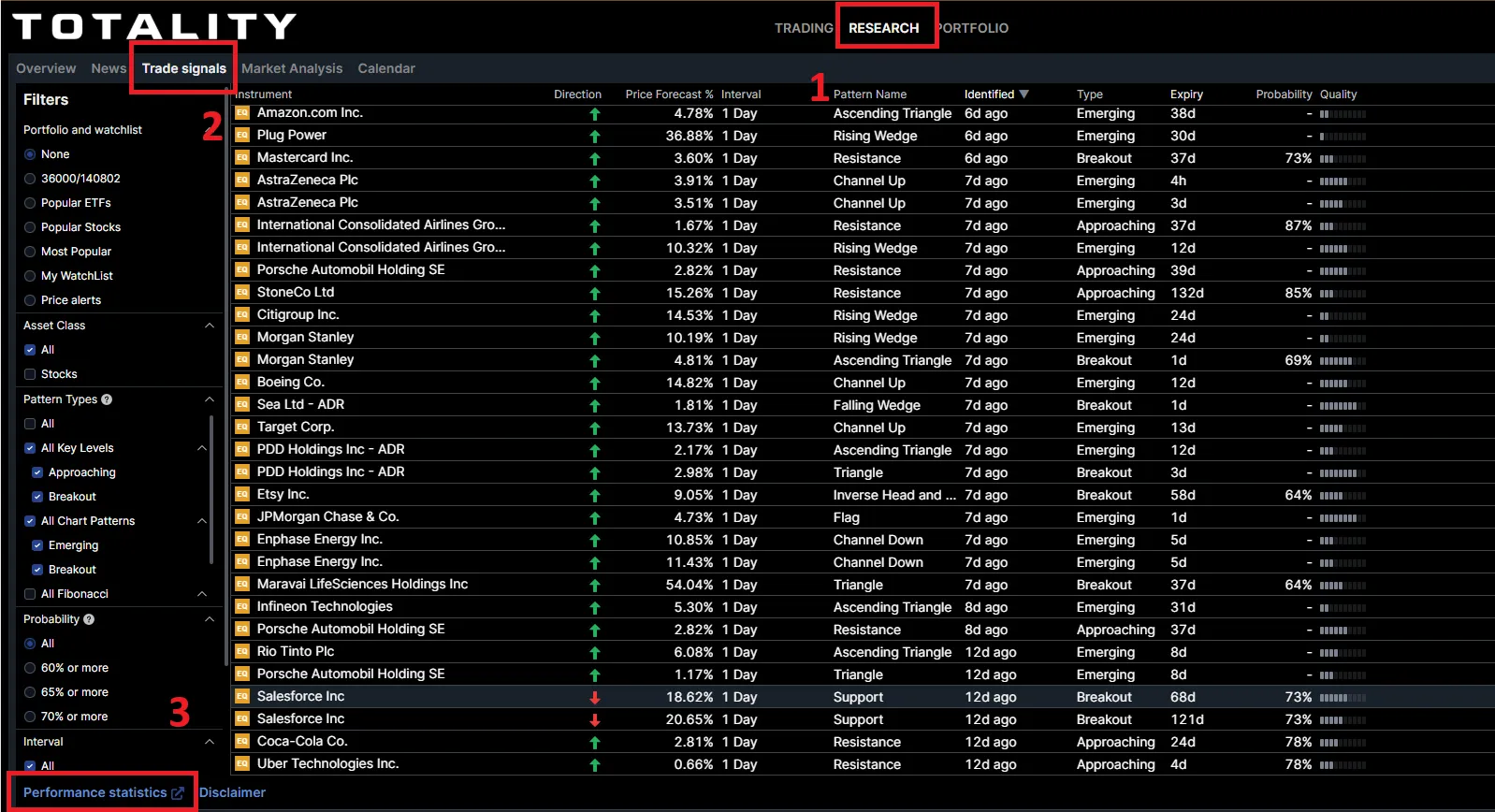
Task: Click the green up arrow for Boeing Co.
Action: (x=594, y=384)
